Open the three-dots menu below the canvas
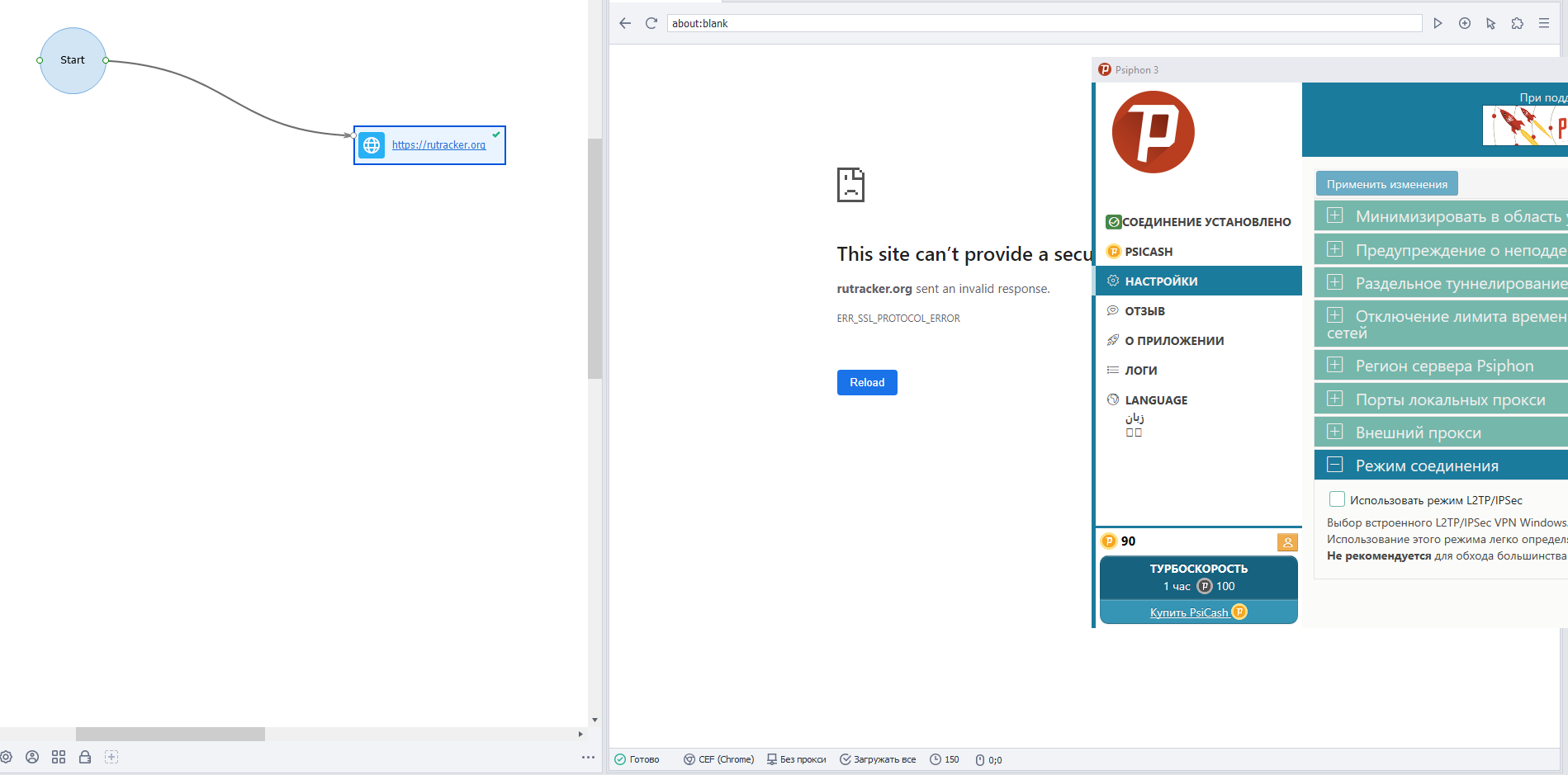This screenshot has width=1568, height=775. pyautogui.click(x=588, y=757)
